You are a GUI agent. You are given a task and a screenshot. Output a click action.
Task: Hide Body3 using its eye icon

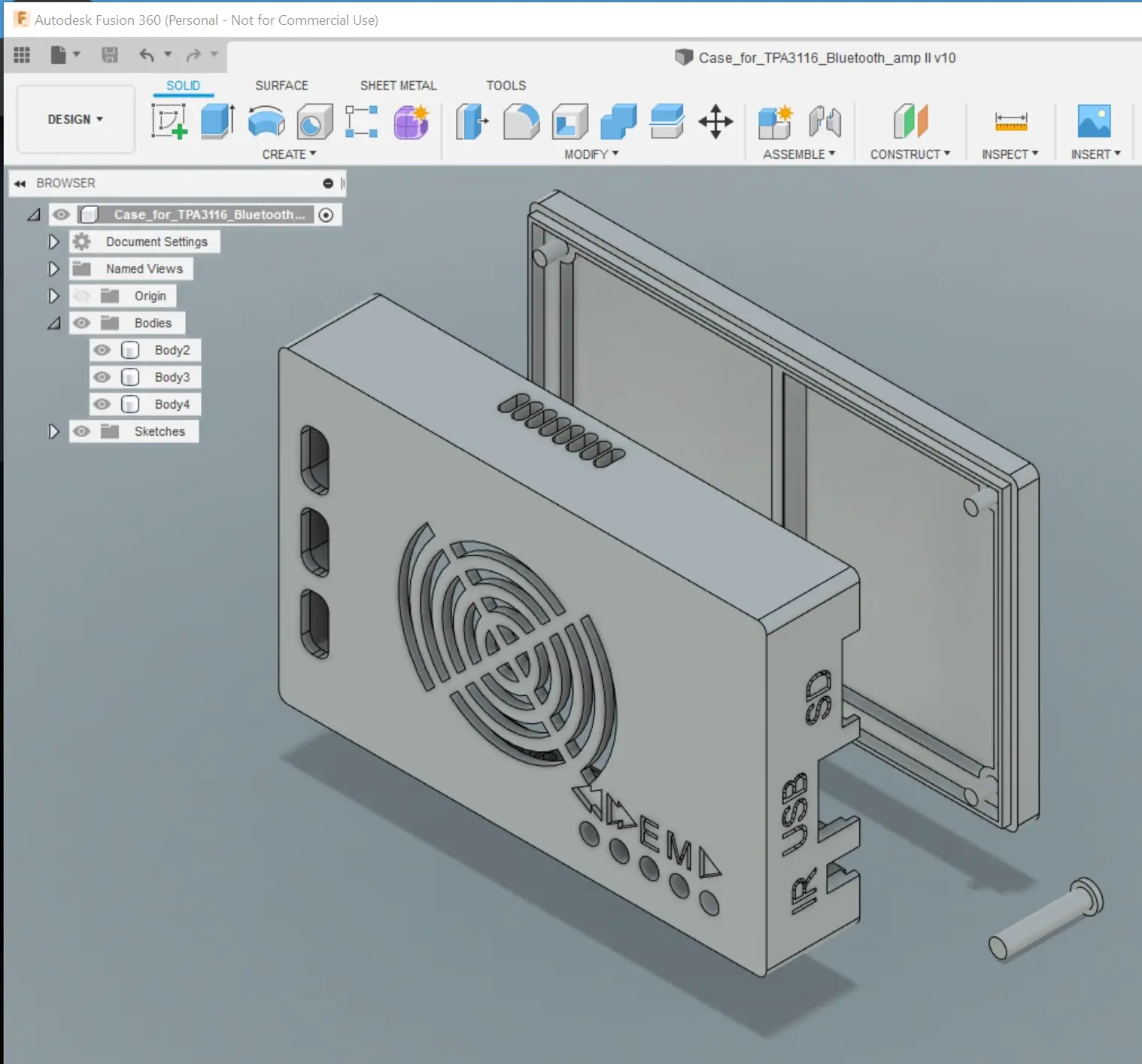pos(102,377)
